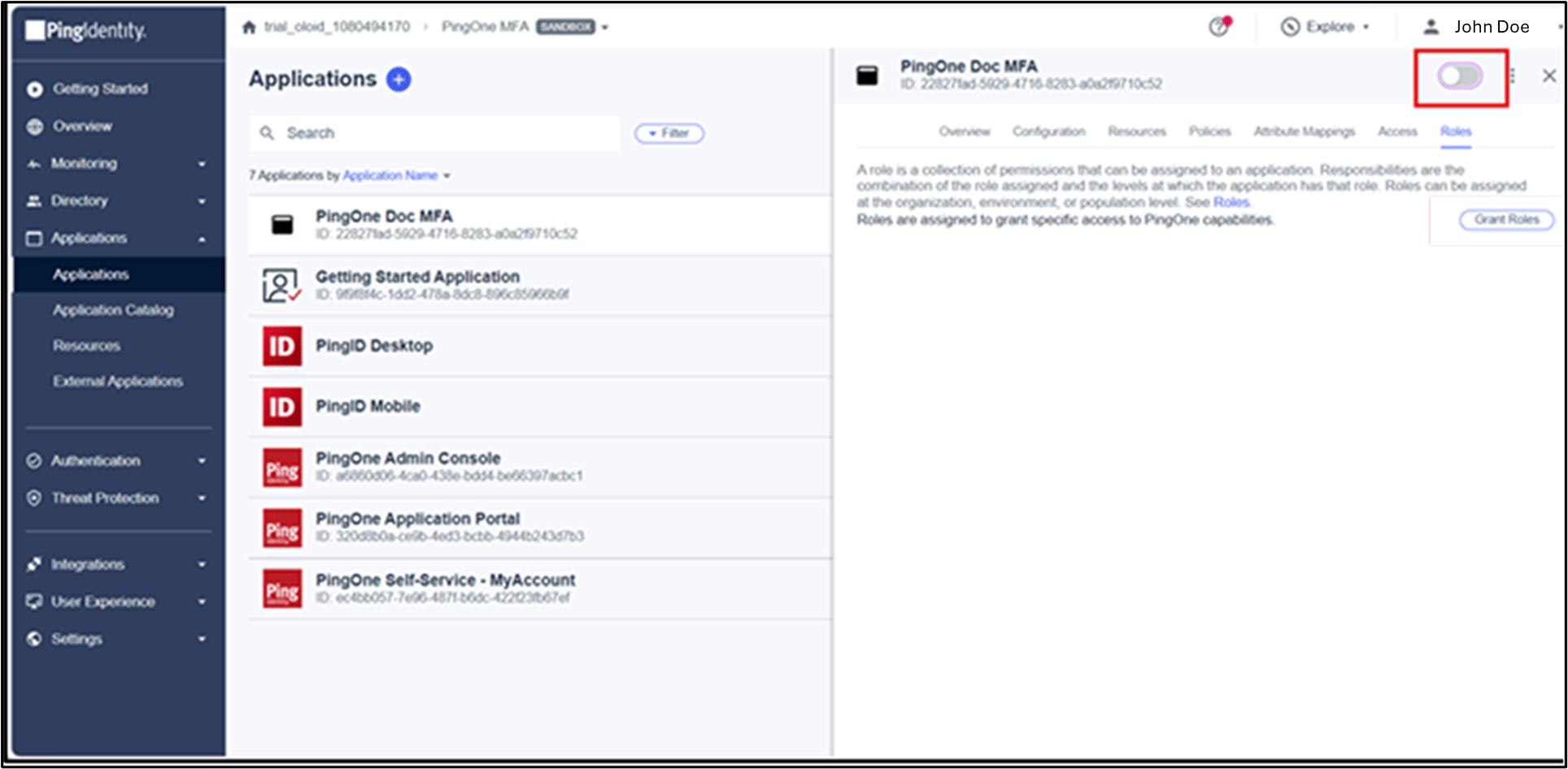1568x769 pixels.
Task: Open the Explore dropdown menu
Action: pos(1325,27)
